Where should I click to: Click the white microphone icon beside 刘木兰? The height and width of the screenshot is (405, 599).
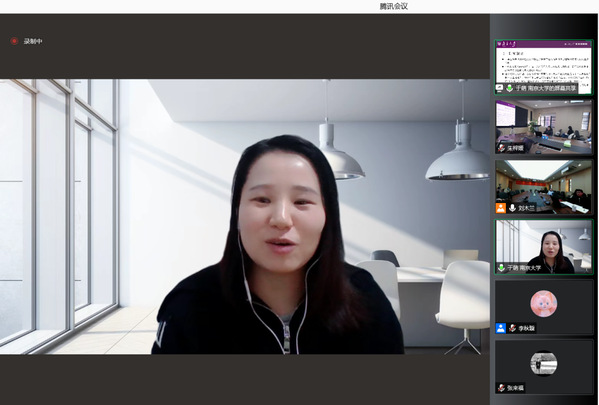pos(512,208)
